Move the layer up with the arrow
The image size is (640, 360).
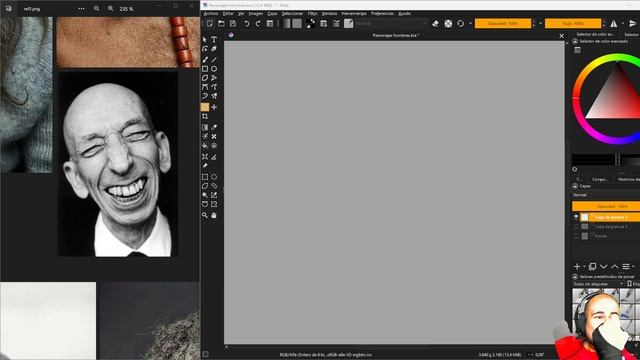[x=615, y=267]
